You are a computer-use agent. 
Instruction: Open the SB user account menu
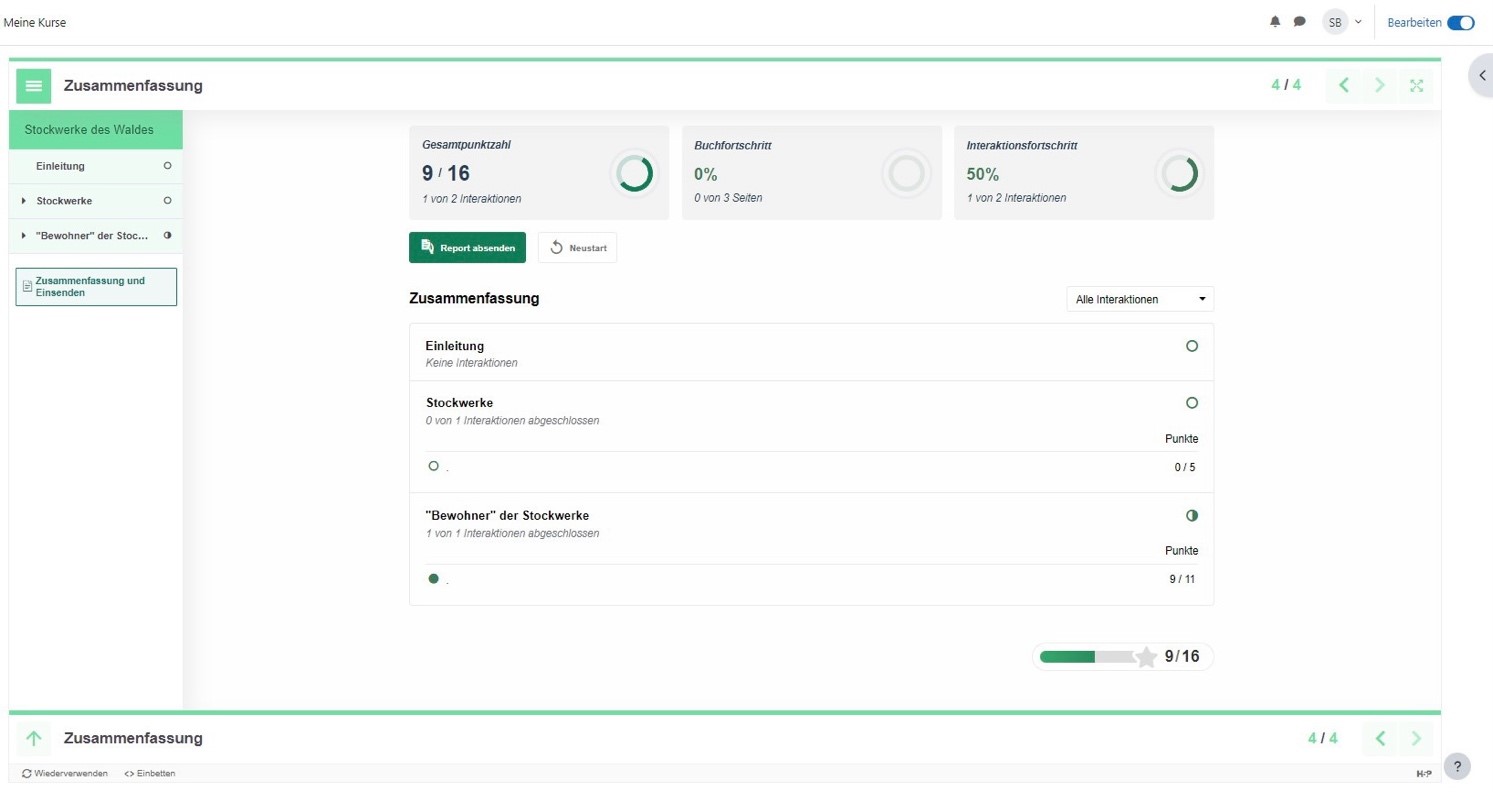[x=1341, y=22]
